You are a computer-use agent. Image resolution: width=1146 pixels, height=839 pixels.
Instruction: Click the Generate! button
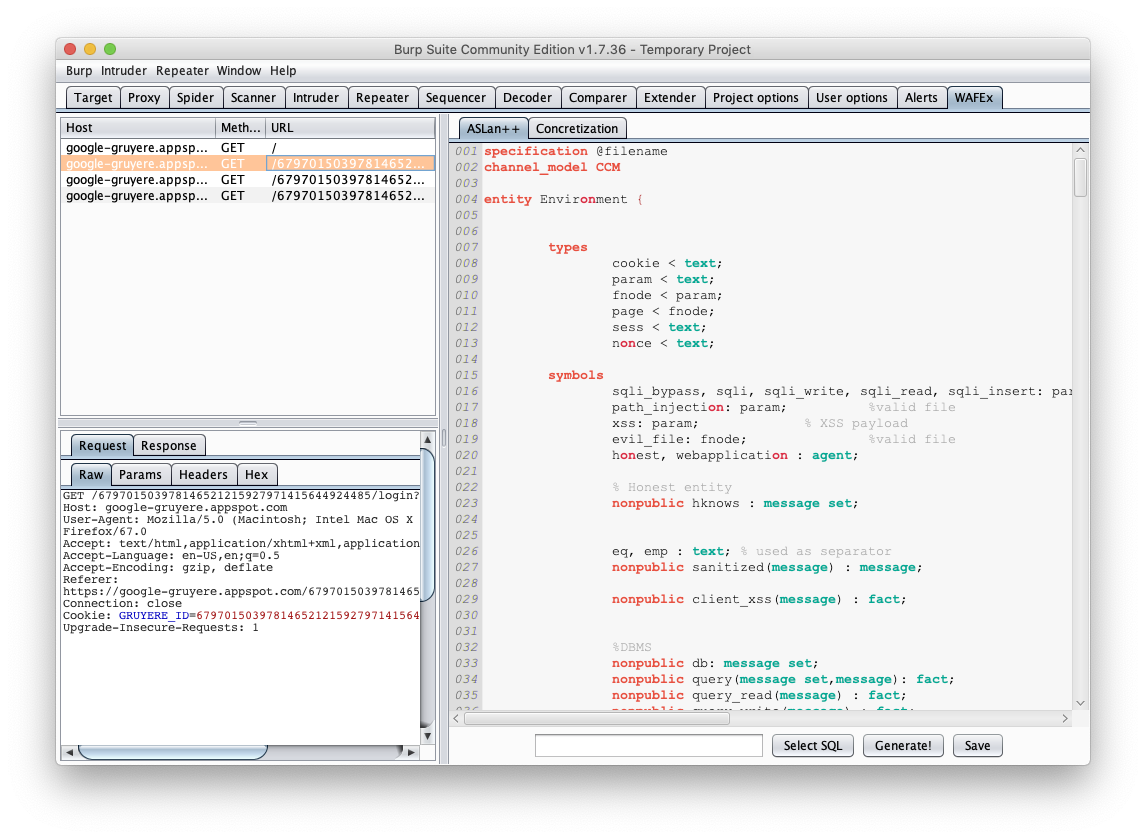click(x=903, y=746)
